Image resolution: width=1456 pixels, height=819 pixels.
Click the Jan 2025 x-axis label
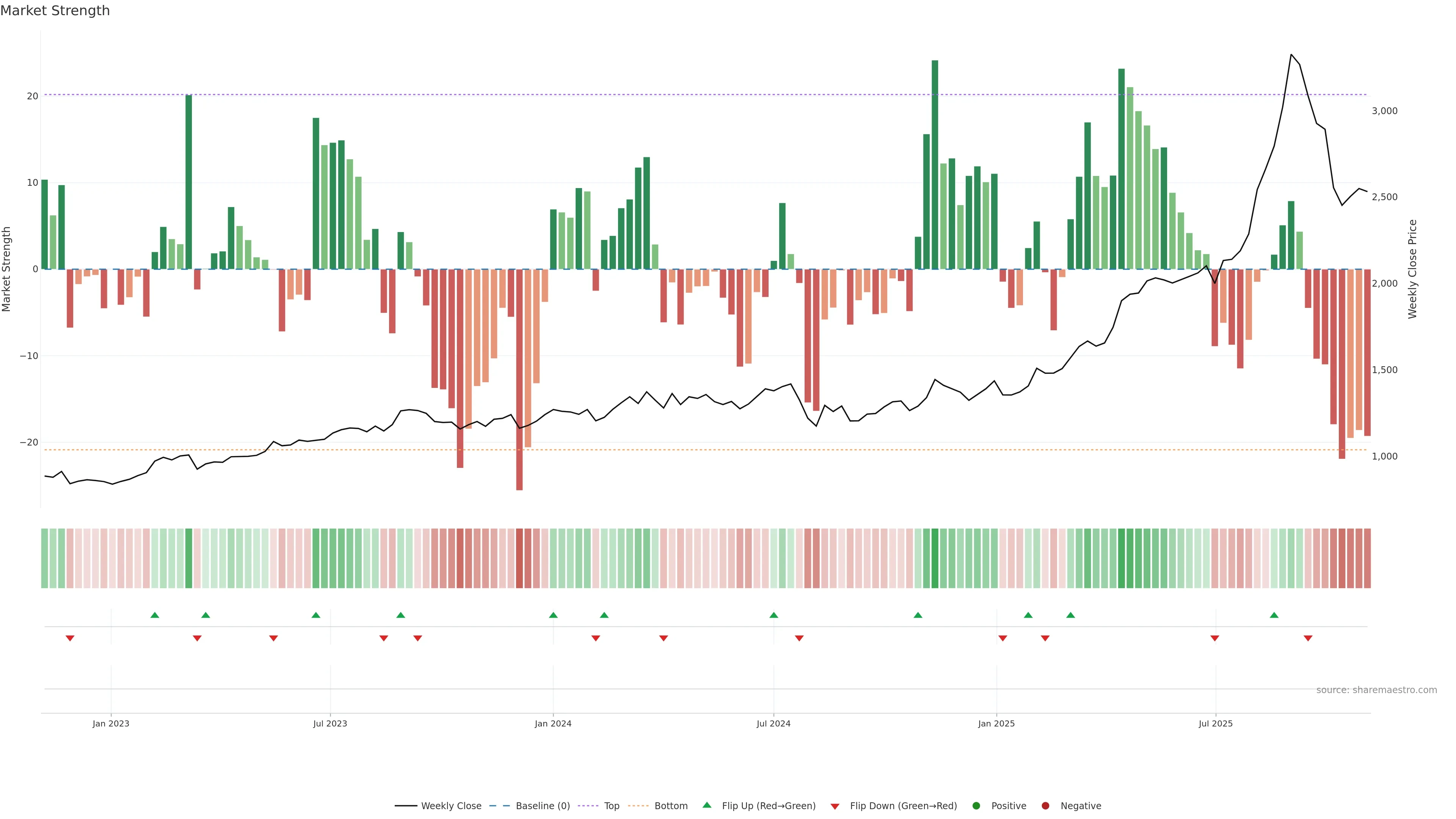click(996, 723)
